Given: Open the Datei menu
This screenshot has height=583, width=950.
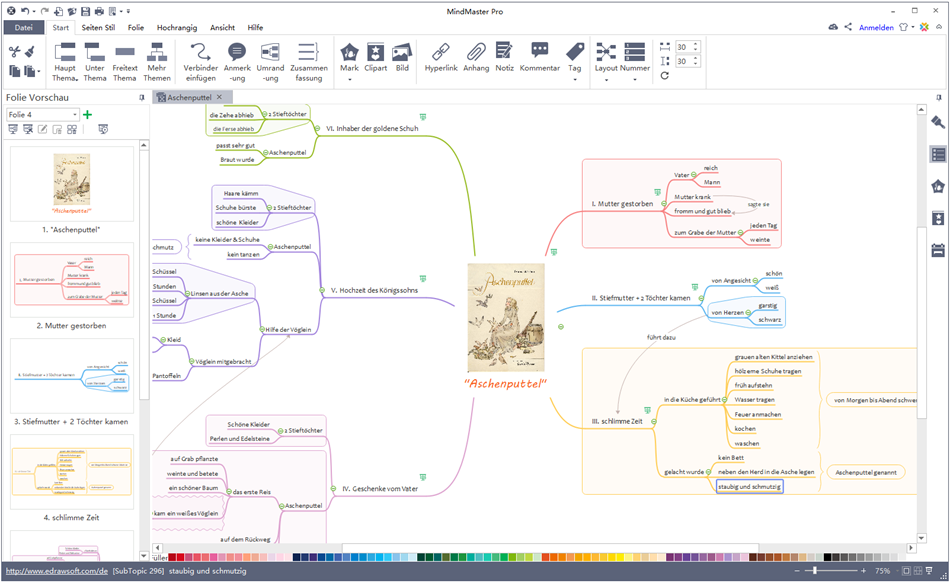Looking at the screenshot, I should tap(24, 27).
